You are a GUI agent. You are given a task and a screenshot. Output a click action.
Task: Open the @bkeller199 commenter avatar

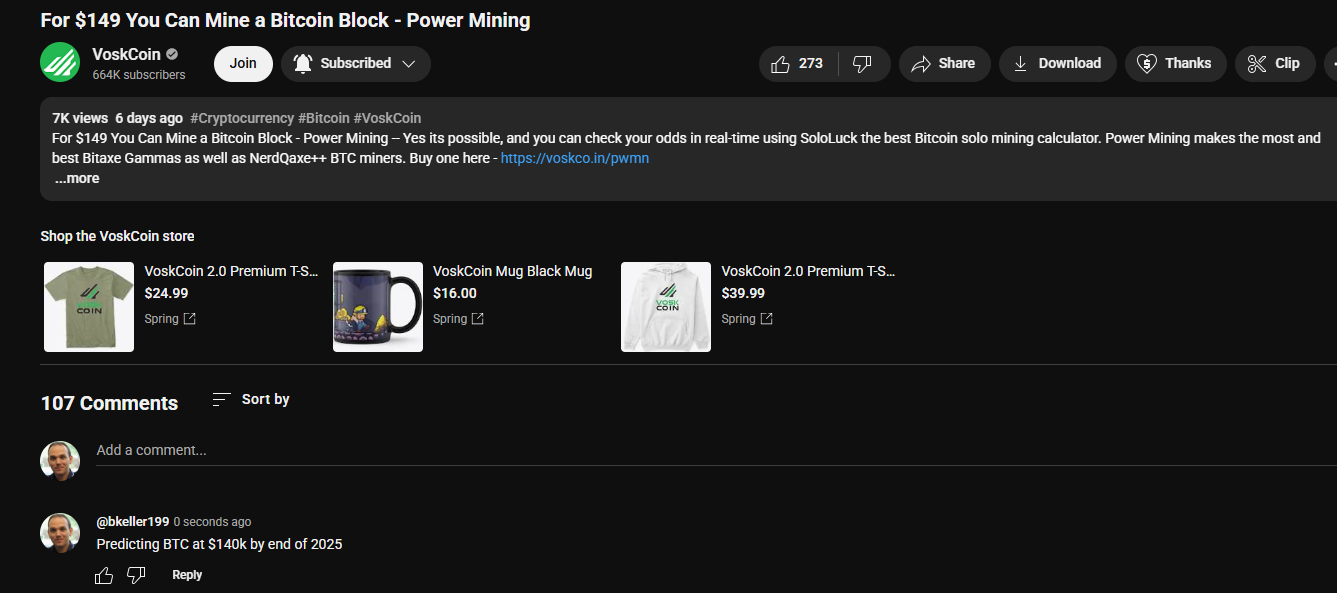tap(60, 533)
